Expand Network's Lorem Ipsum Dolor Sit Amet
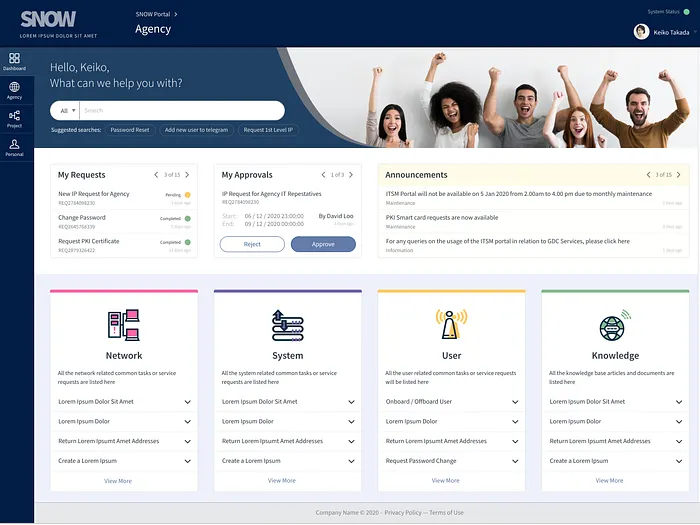Image resolution: width=700 pixels, height=525 pixels. coord(188,402)
